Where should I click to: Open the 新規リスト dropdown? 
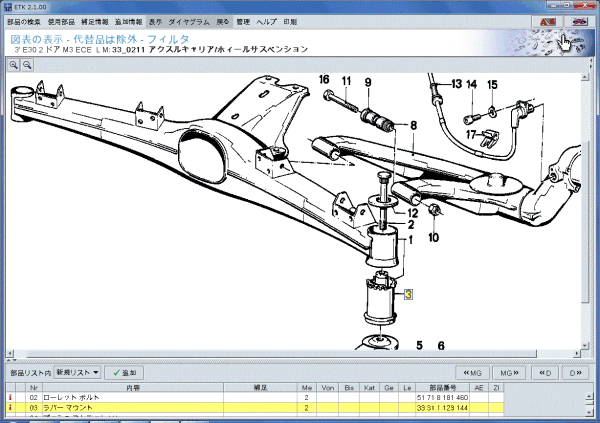[x=77, y=372]
